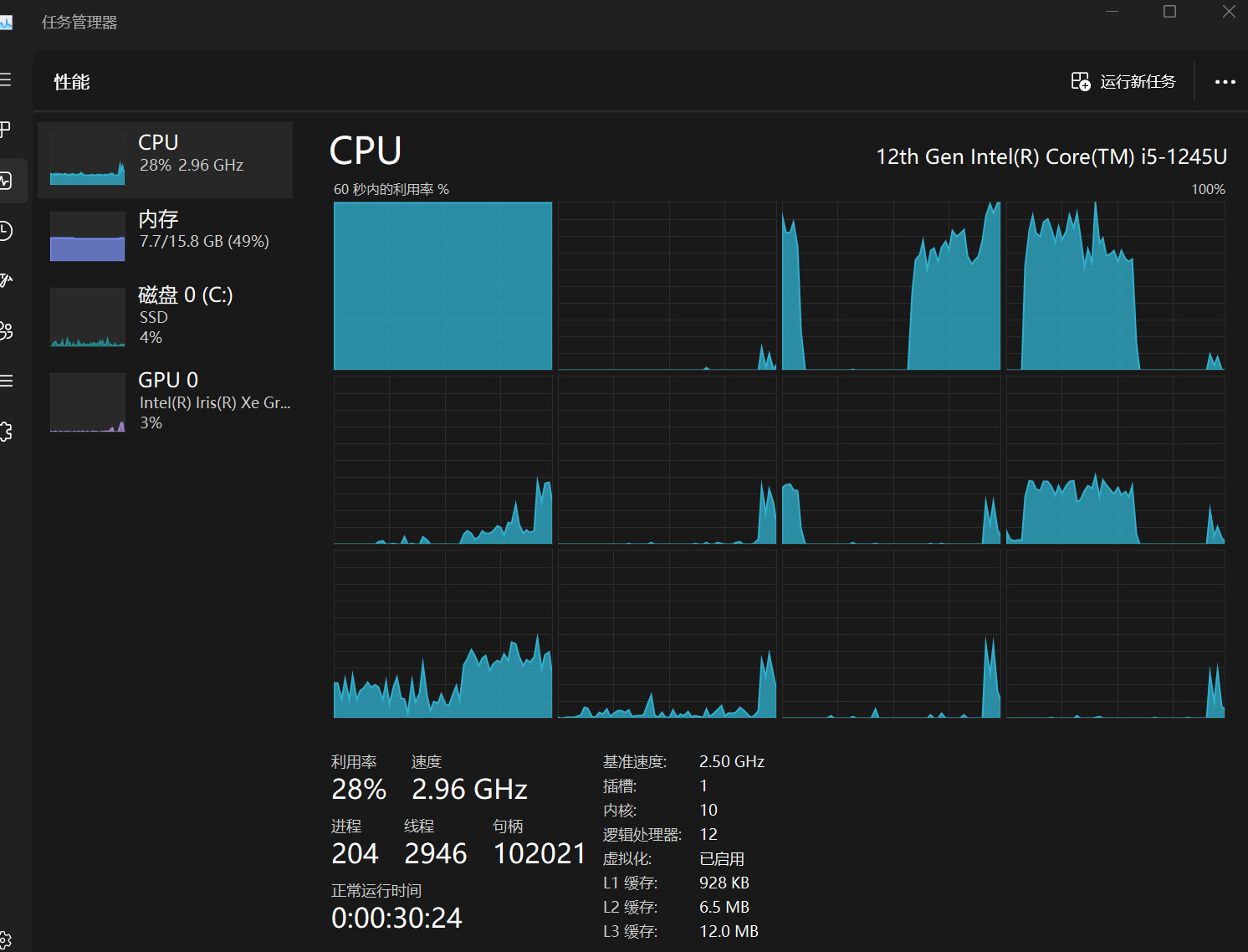Open the Services puzzle sidebar icon
The height and width of the screenshot is (952, 1248).
pos(6,431)
